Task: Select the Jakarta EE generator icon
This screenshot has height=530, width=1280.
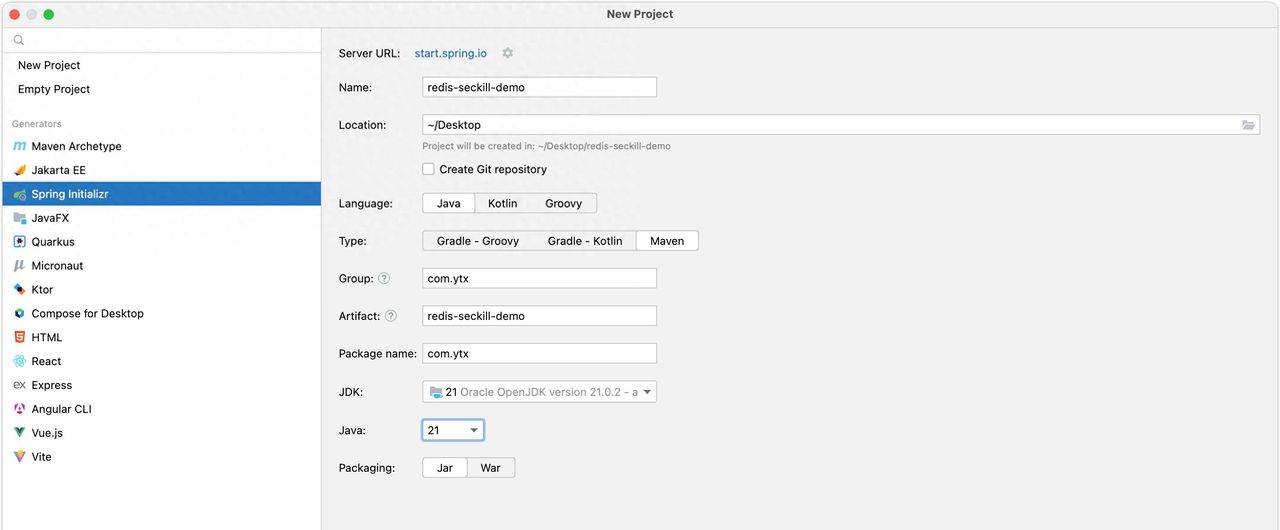Action: [19, 170]
